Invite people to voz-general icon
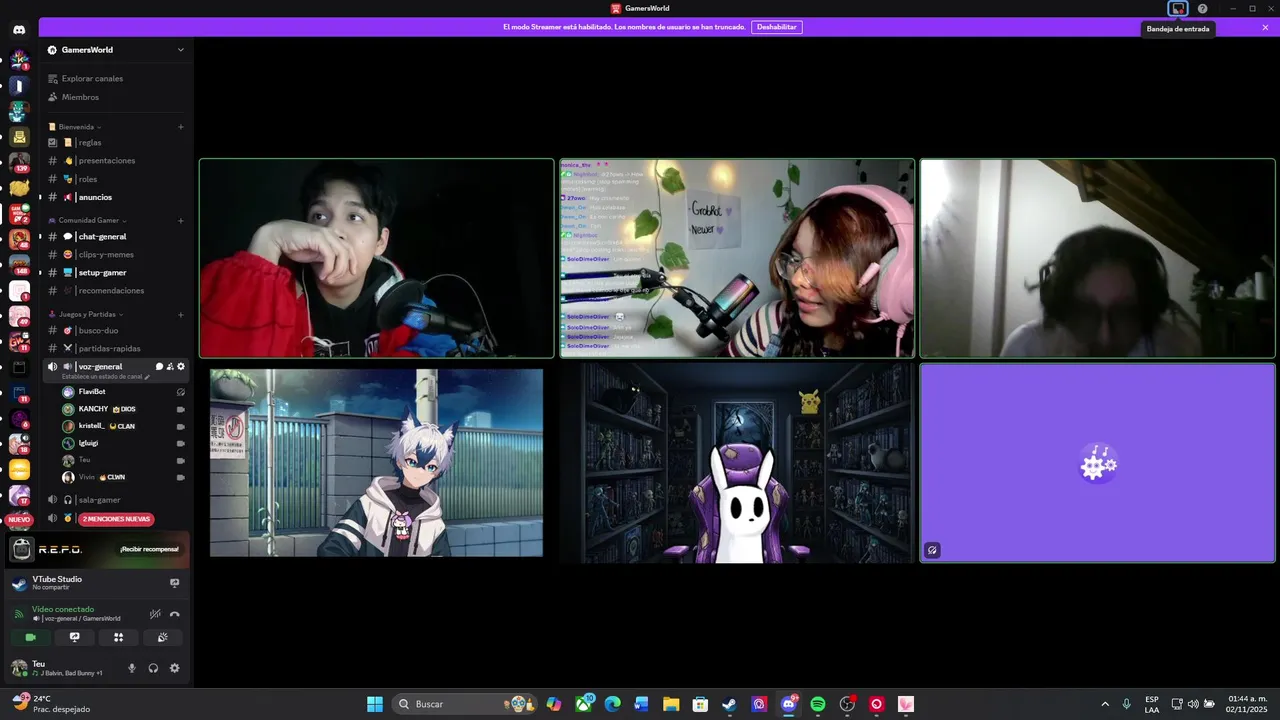Viewport: 1280px width, 720px height. [170, 367]
